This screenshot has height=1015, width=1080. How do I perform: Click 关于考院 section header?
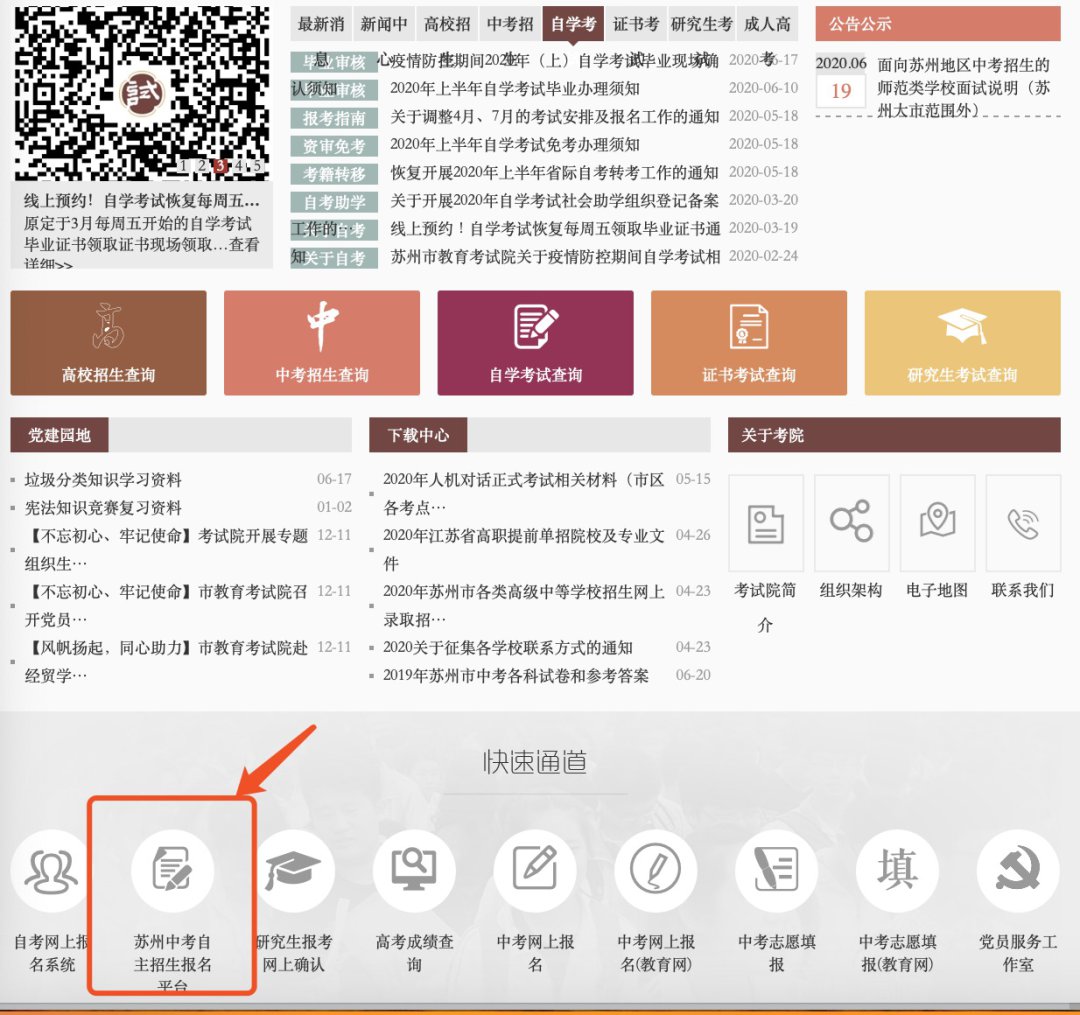coord(894,435)
